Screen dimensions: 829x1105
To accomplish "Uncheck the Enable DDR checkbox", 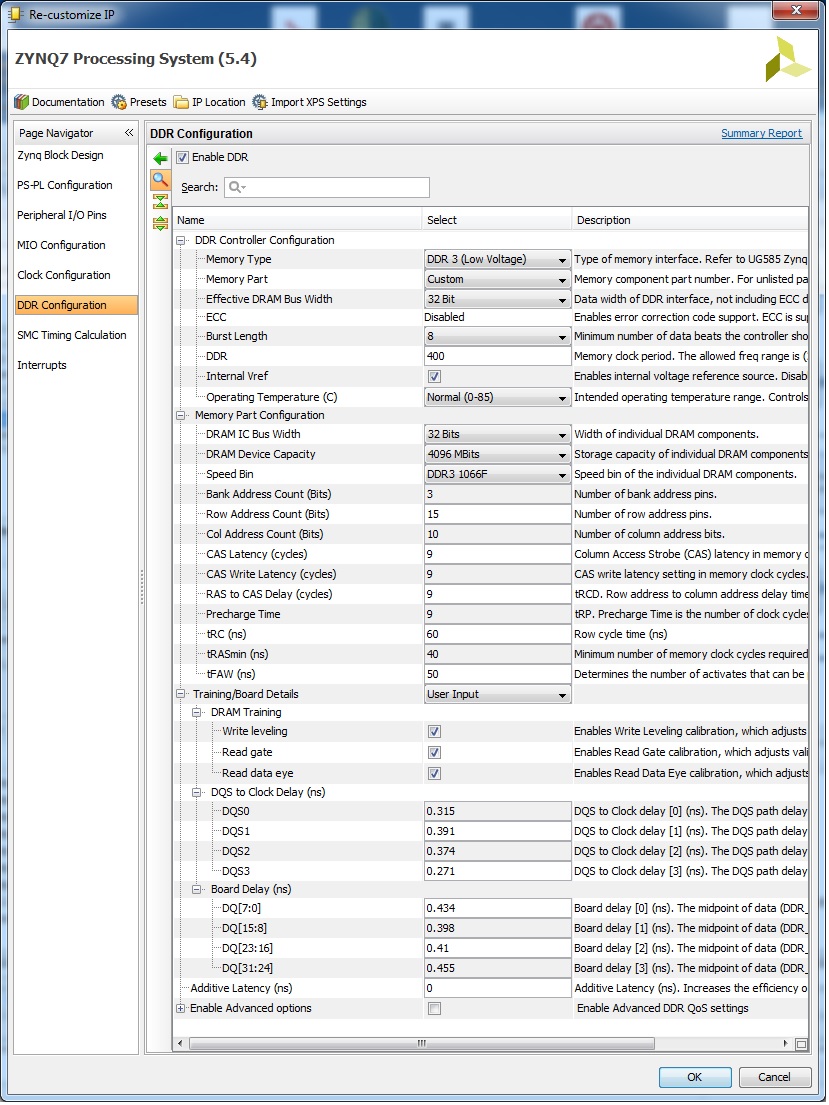I will coord(182,157).
